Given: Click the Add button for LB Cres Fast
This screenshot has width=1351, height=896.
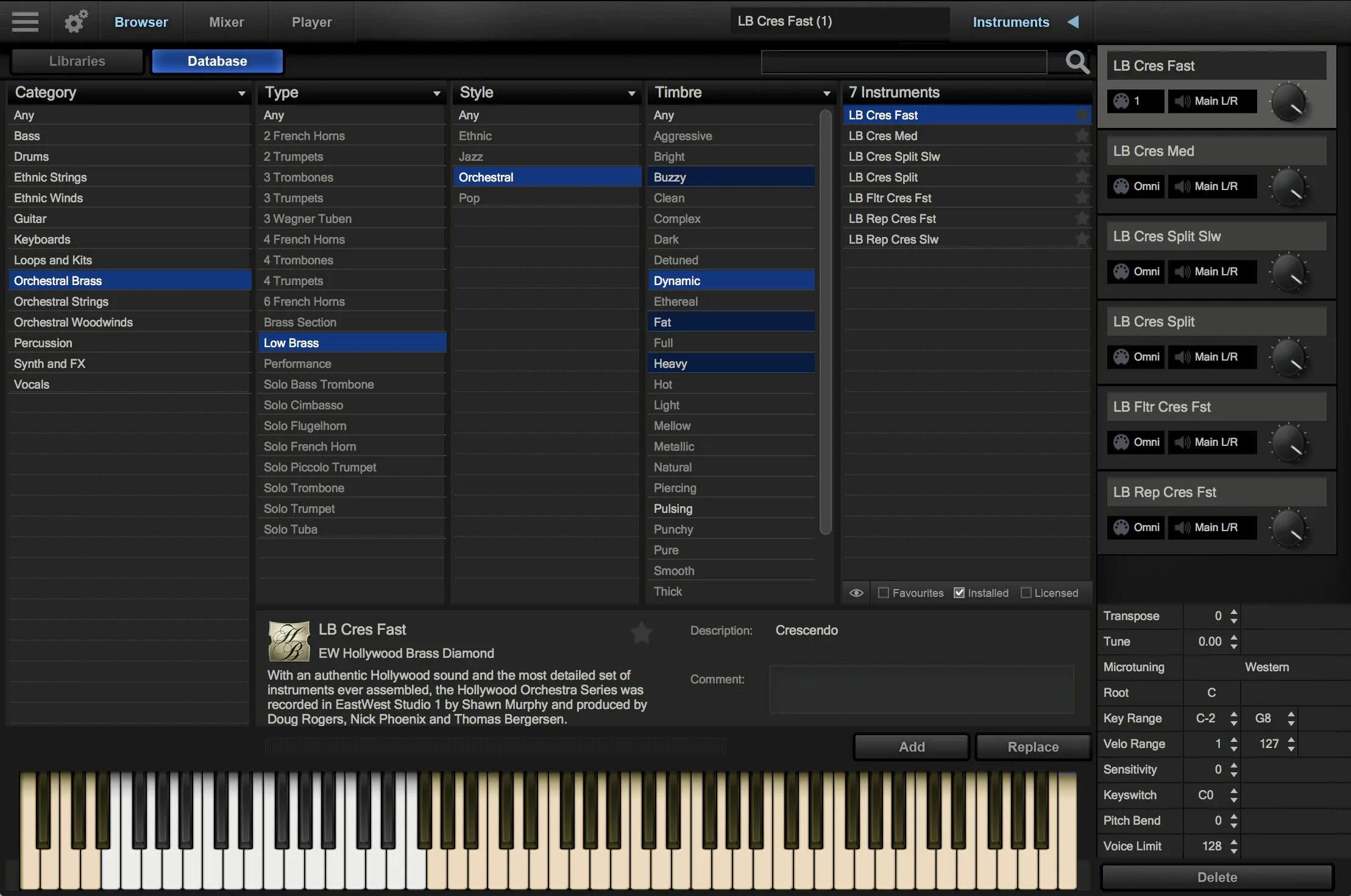Looking at the screenshot, I should pyautogui.click(x=910, y=746).
